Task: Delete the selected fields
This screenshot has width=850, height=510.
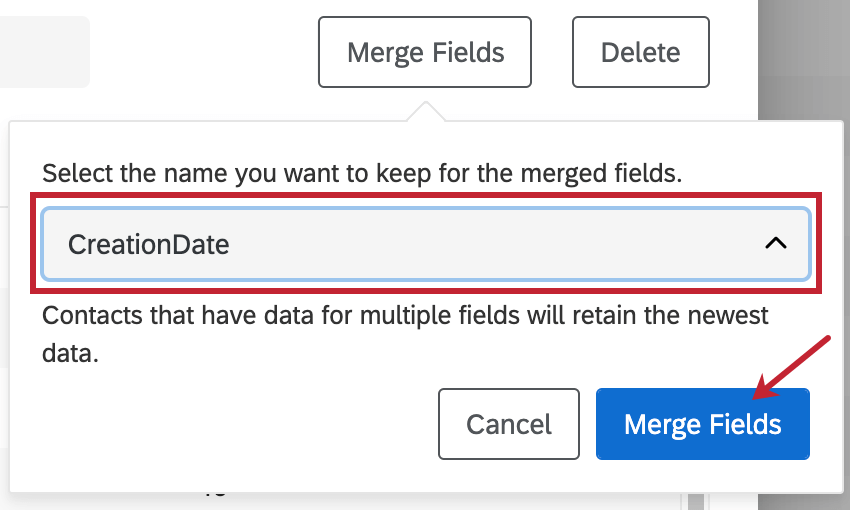Action: click(x=641, y=52)
